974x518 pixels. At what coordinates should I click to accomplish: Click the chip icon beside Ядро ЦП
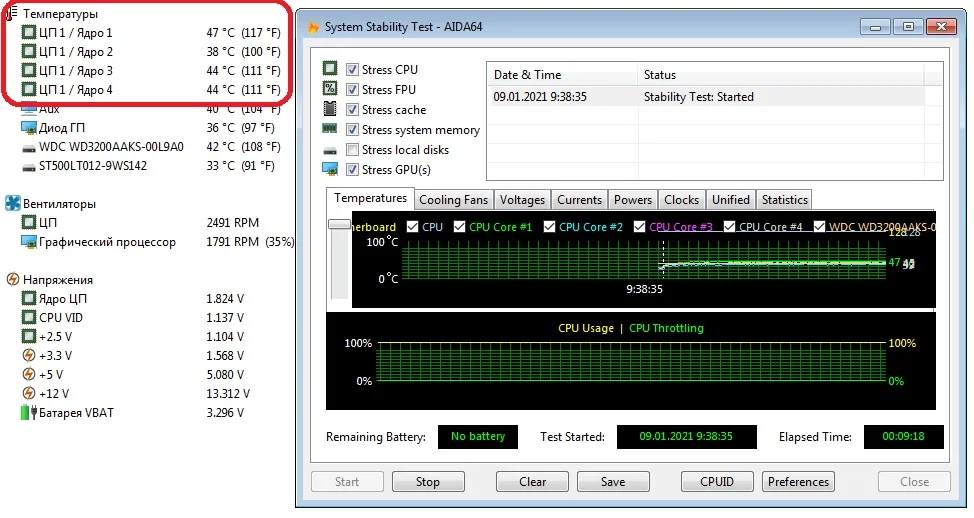coord(29,298)
